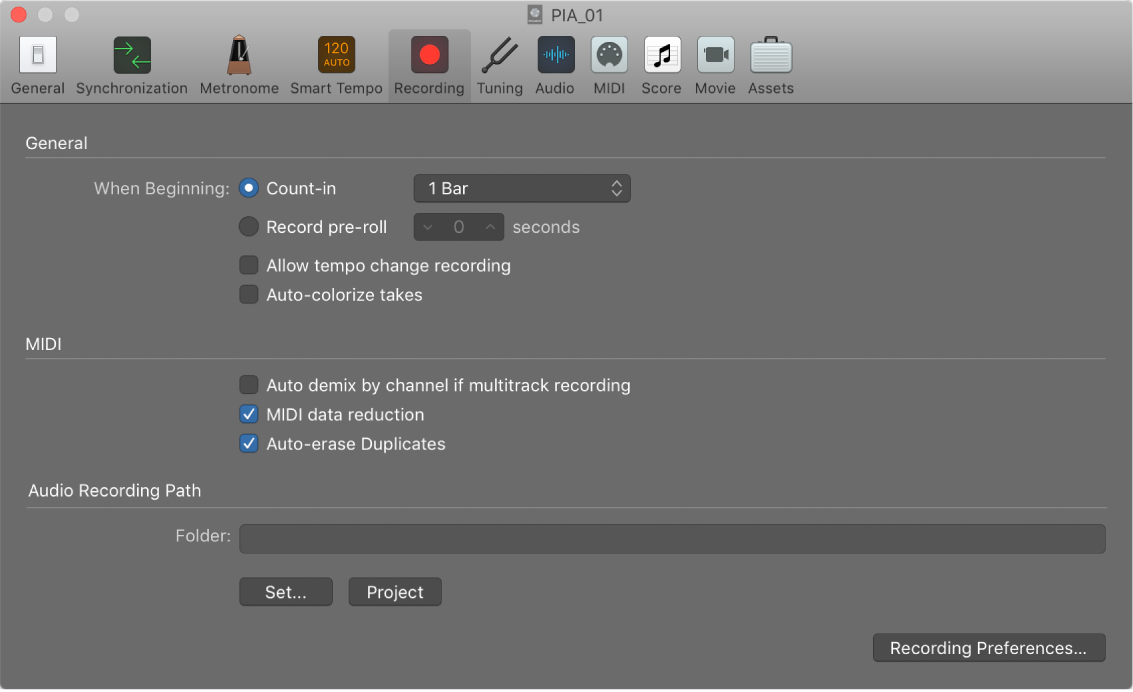The height and width of the screenshot is (692, 1133).
Task: Open Score project settings
Action: 661,60
